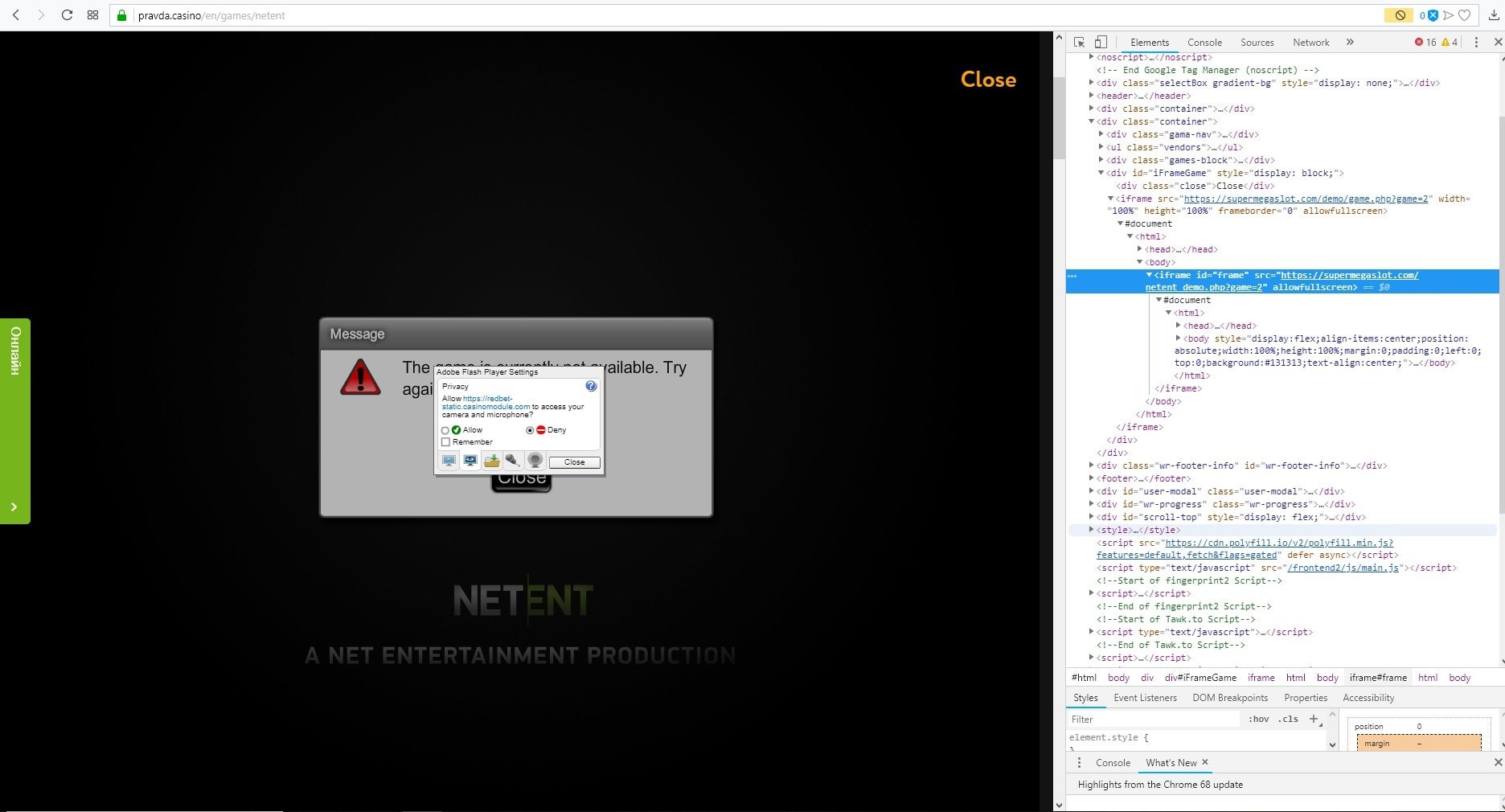Open Flash microphone settings tab icon

512,461
